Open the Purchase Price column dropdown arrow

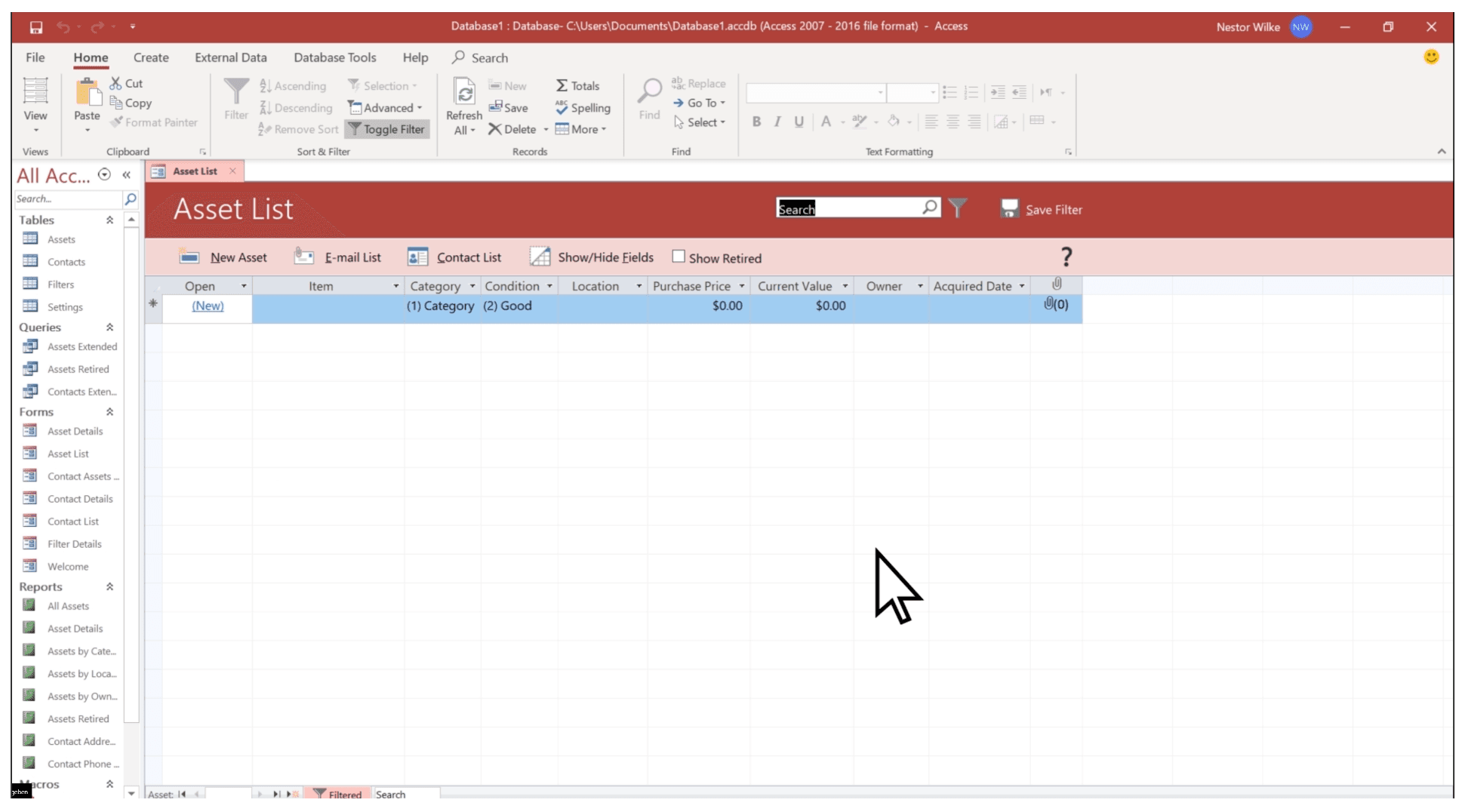coord(742,286)
